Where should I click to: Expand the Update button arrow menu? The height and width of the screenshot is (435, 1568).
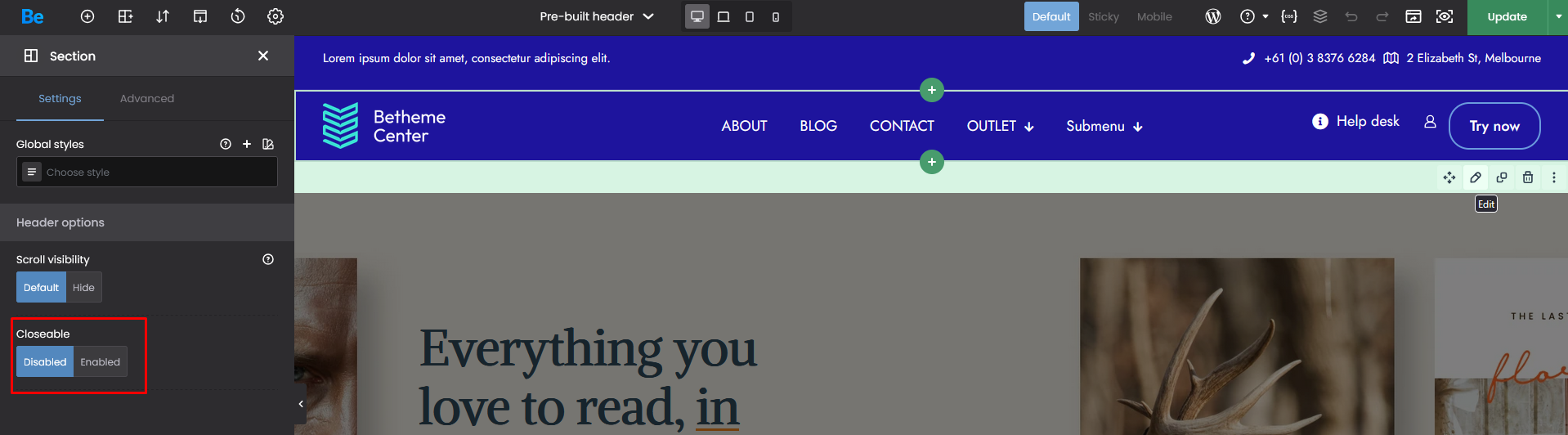click(x=1558, y=16)
